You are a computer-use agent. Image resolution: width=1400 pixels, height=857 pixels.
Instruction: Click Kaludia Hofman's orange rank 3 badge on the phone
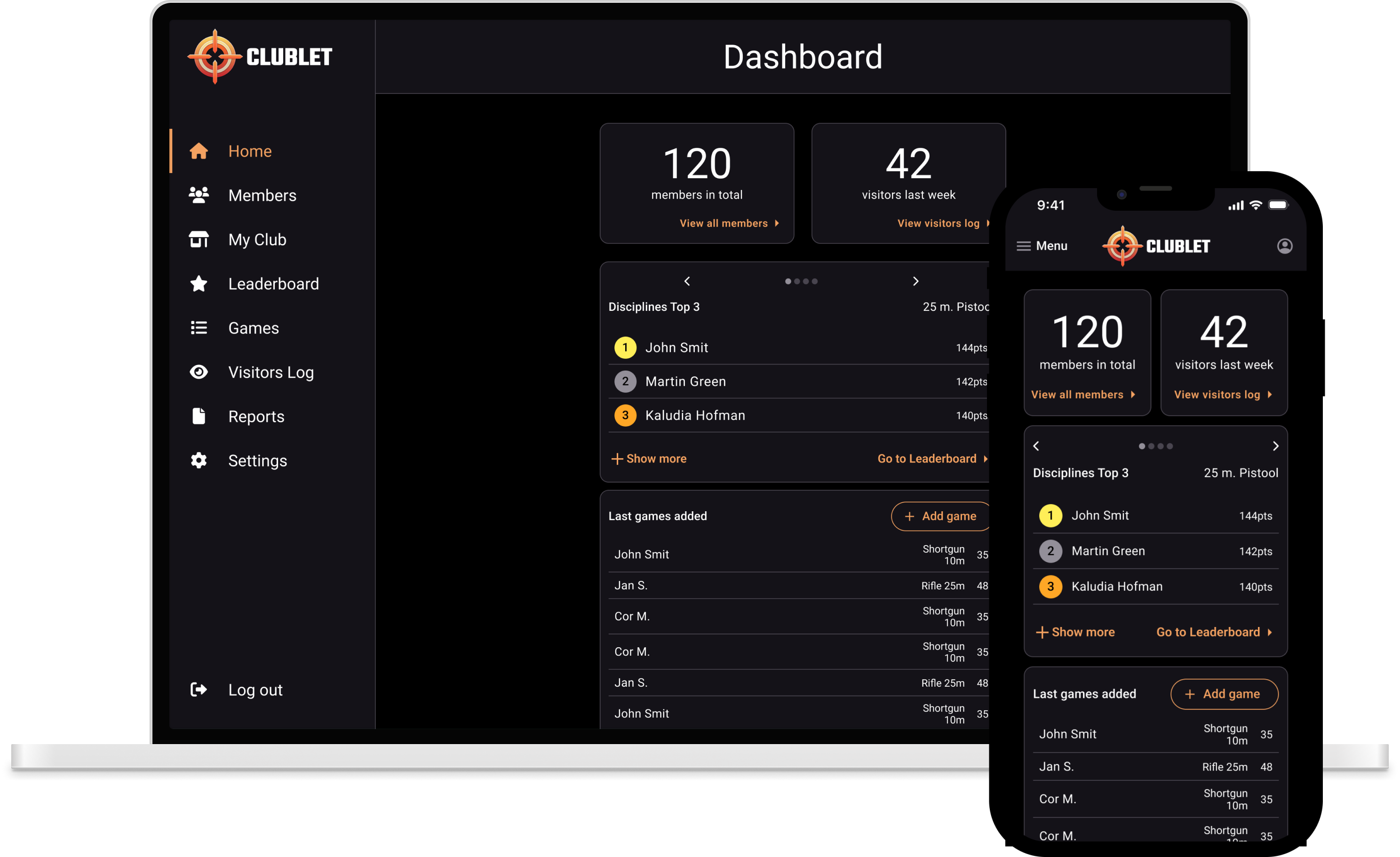pos(1050,586)
